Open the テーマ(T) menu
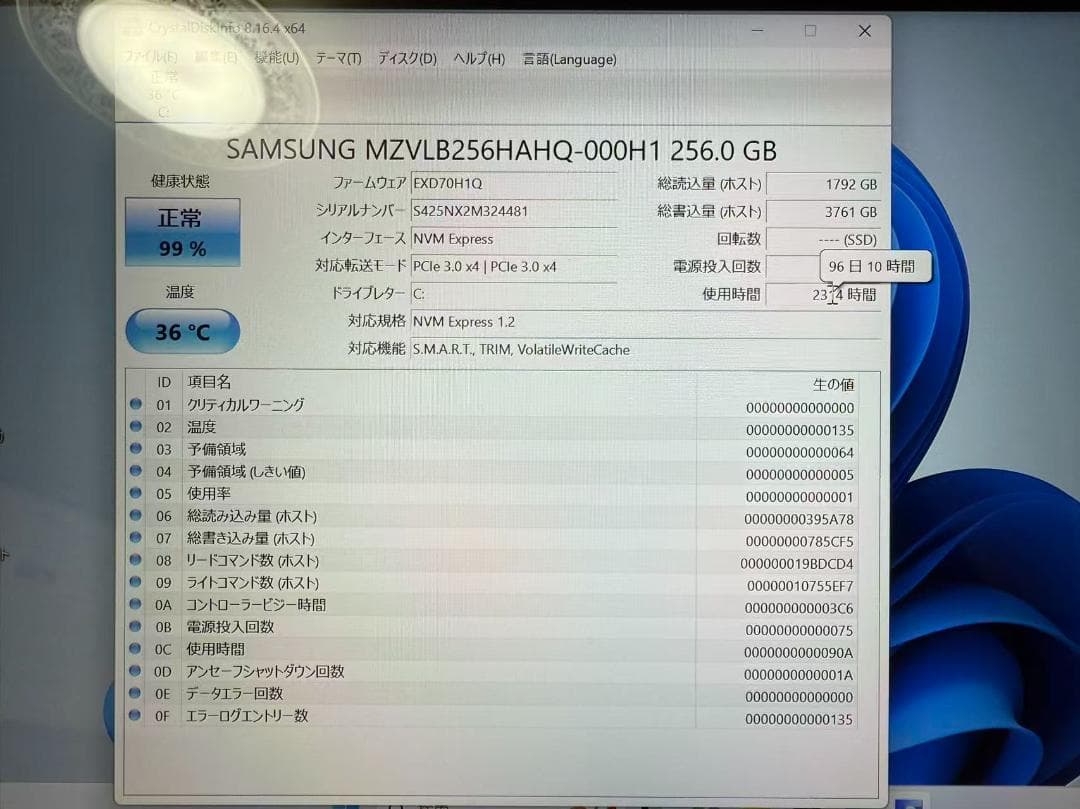The height and width of the screenshot is (809, 1080). 337,60
